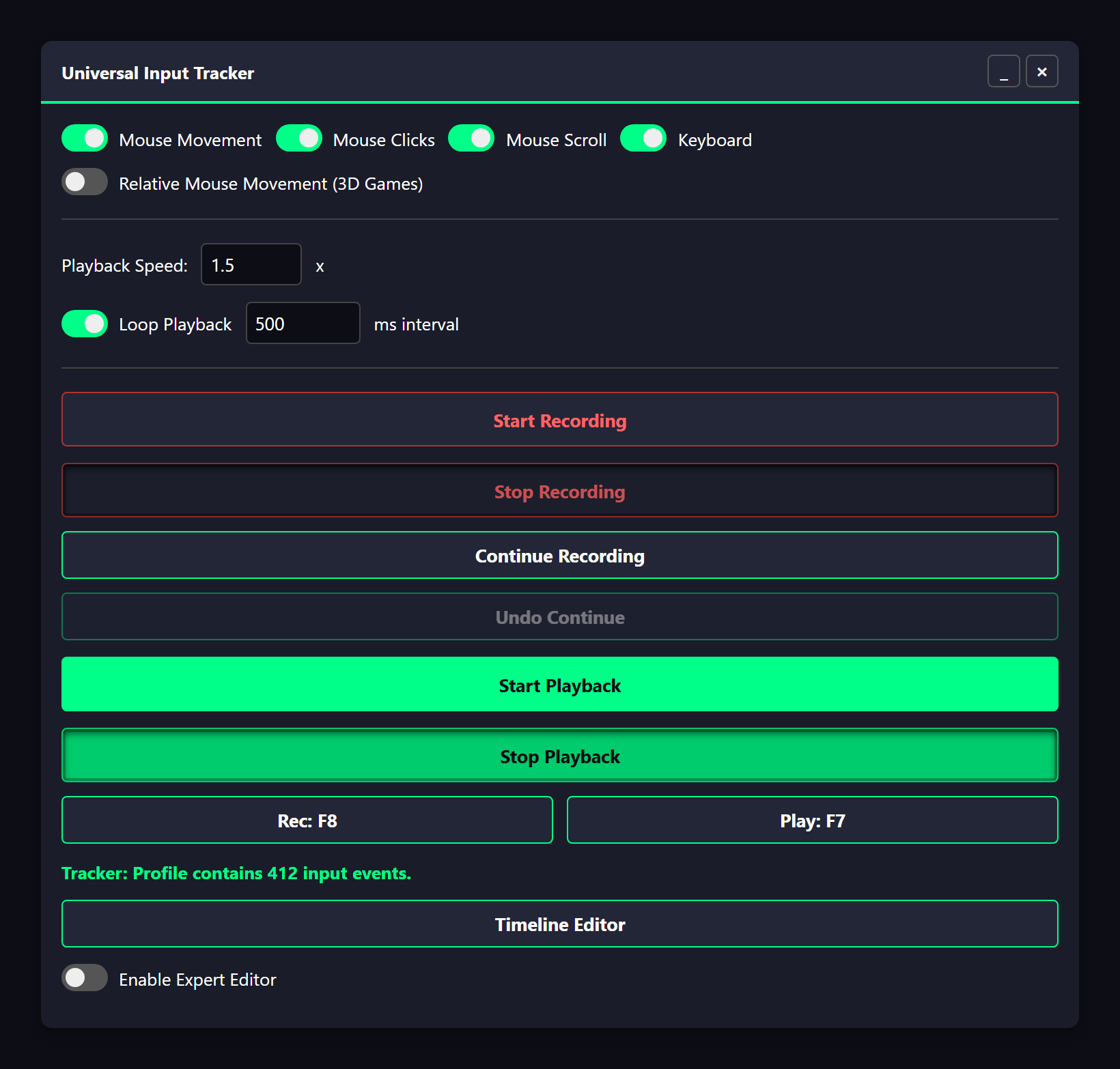Click the Stop Recording button

click(x=560, y=490)
